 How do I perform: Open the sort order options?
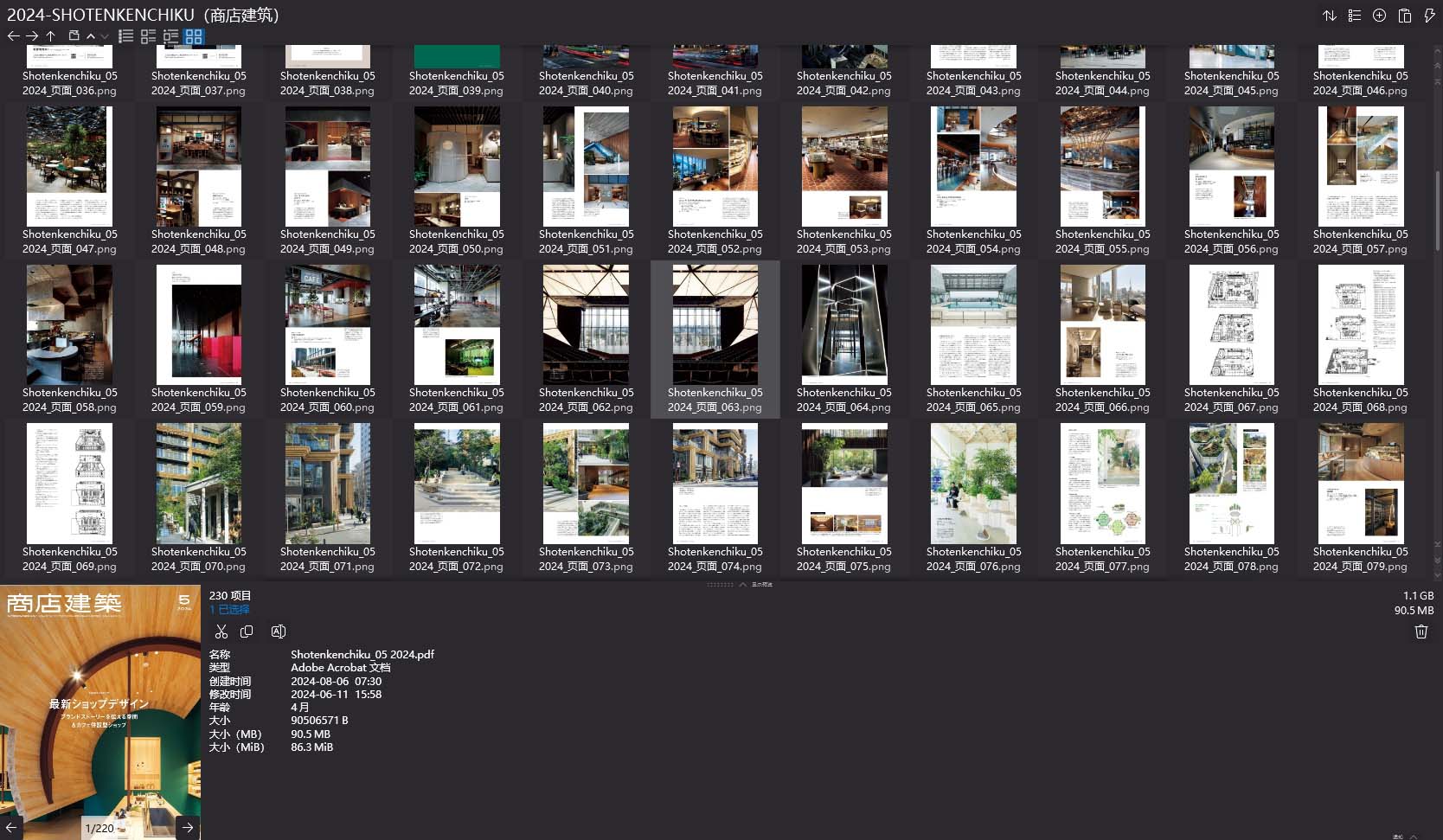[x=1330, y=16]
